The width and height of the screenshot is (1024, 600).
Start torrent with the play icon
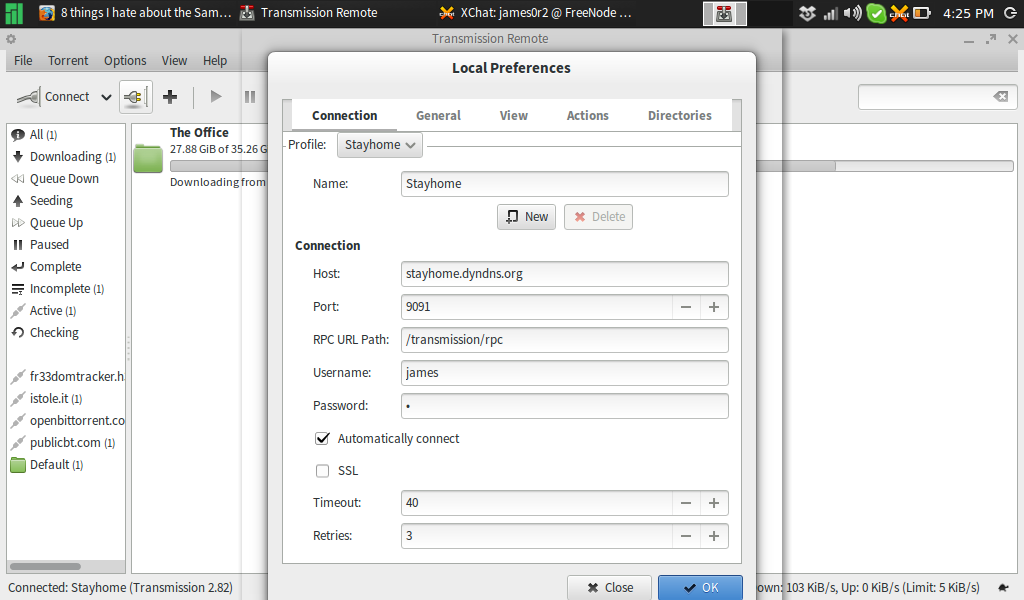pyautogui.click(x=216, y=97)
